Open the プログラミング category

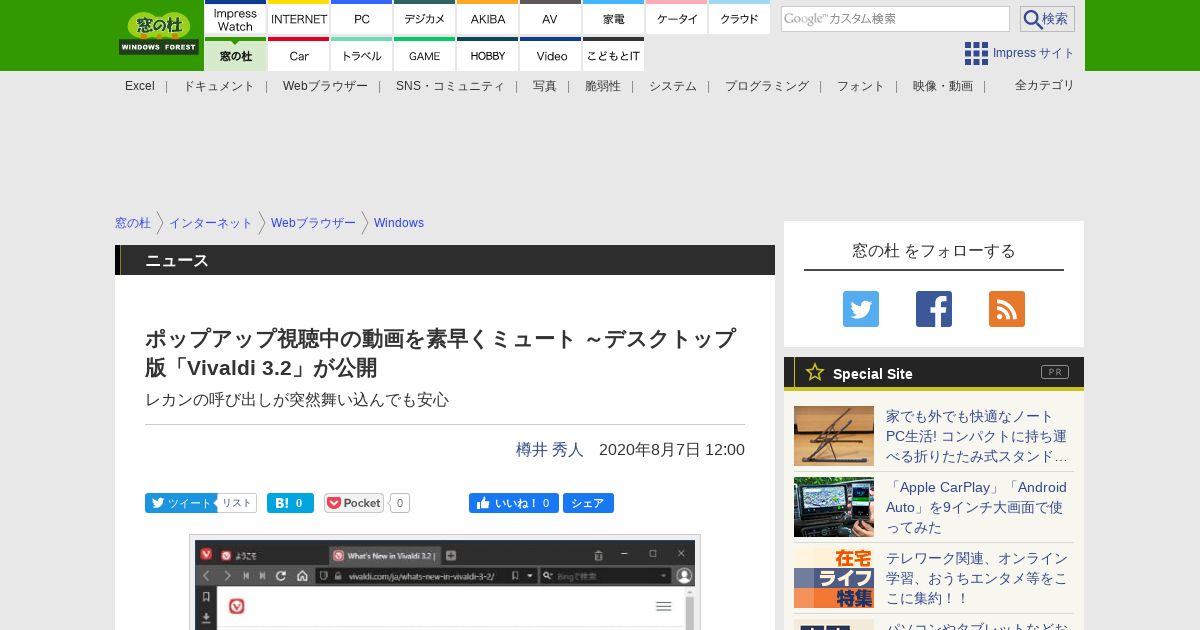tap(767, 86)
